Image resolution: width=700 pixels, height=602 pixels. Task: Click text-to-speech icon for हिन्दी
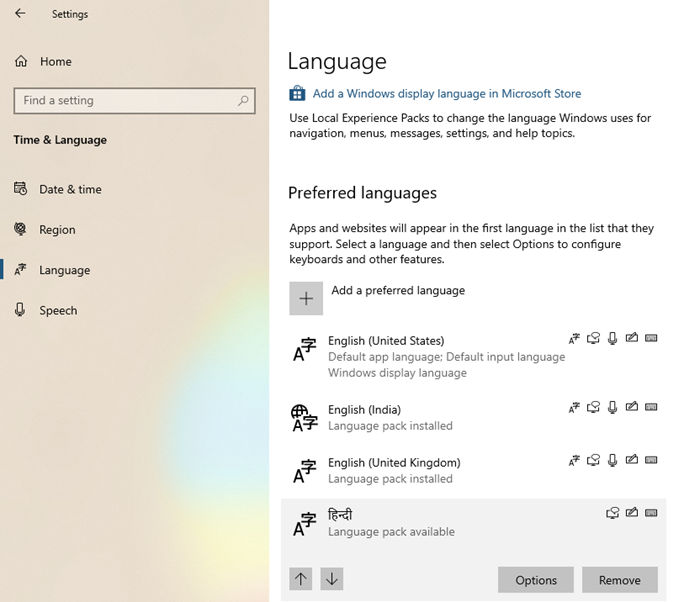point(612,513)
